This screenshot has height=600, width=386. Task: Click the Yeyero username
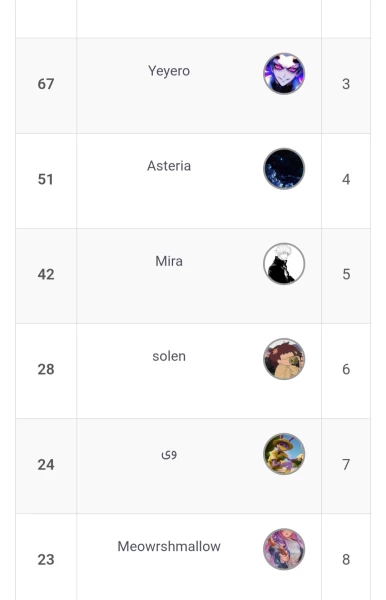(169, 71)
